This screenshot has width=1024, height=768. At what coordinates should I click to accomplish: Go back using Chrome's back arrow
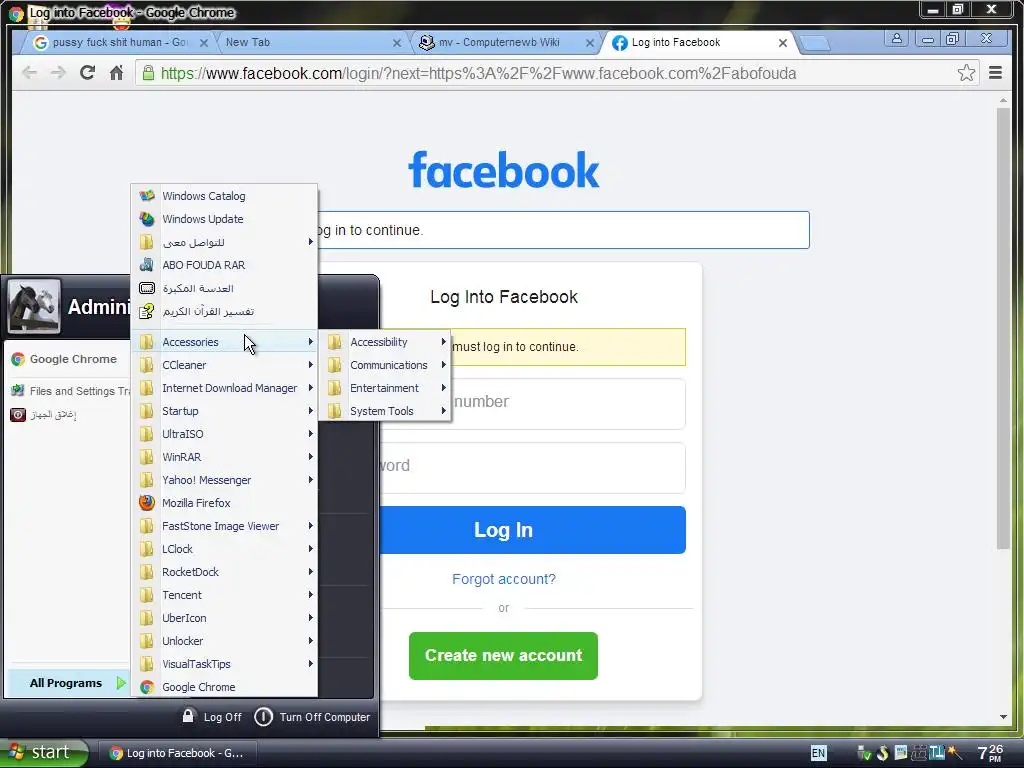(x=29, y=72)
